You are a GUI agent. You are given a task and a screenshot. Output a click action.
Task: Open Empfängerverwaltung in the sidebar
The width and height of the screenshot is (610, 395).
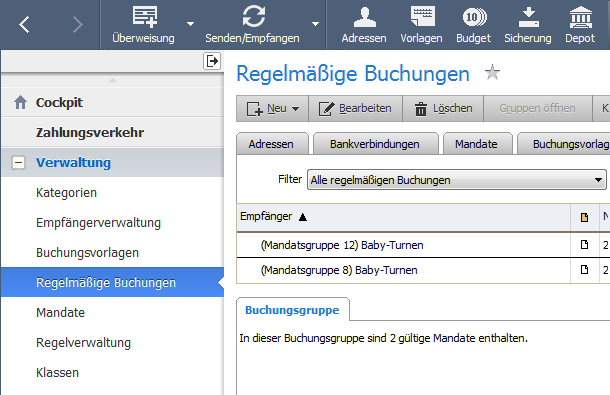click(112, 223)
